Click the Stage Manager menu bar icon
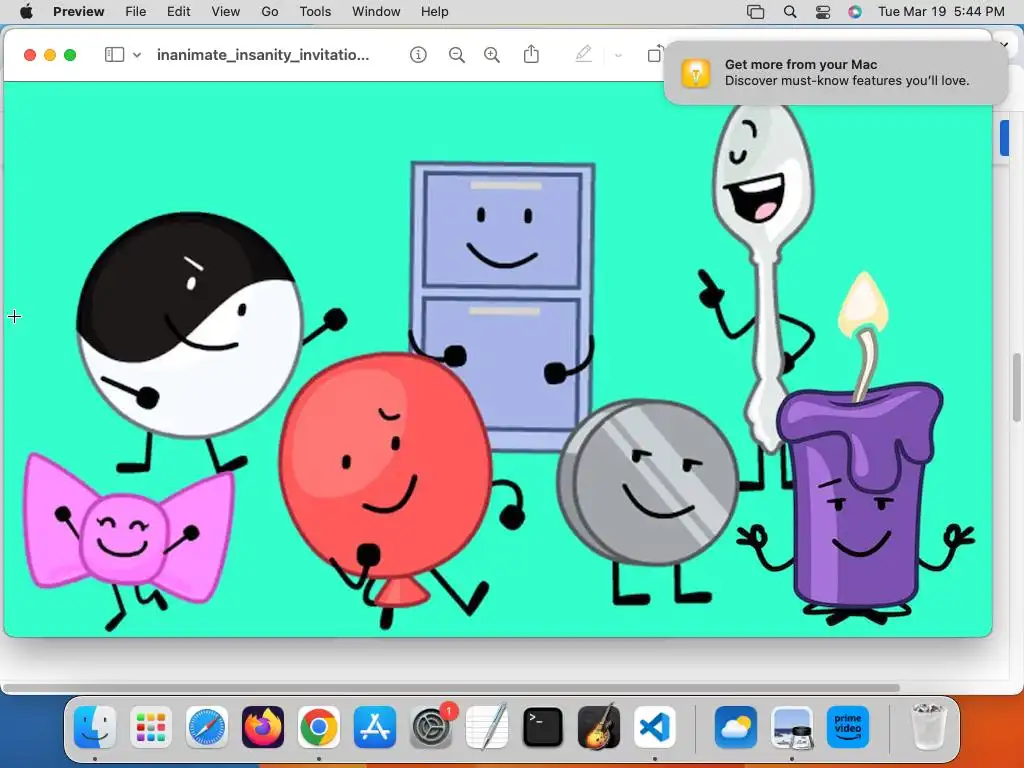 pos(756,12)
